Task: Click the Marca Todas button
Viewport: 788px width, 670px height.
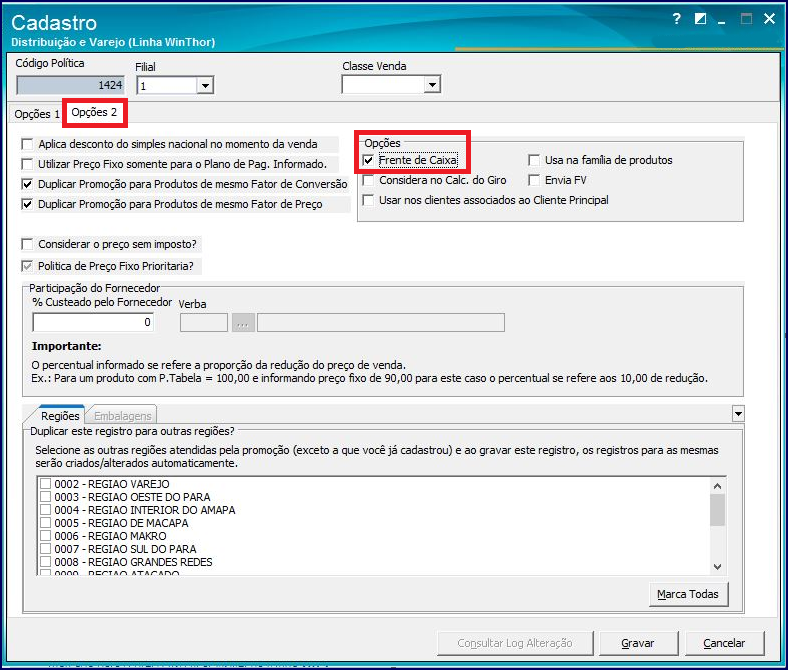Action: [688, 594]
